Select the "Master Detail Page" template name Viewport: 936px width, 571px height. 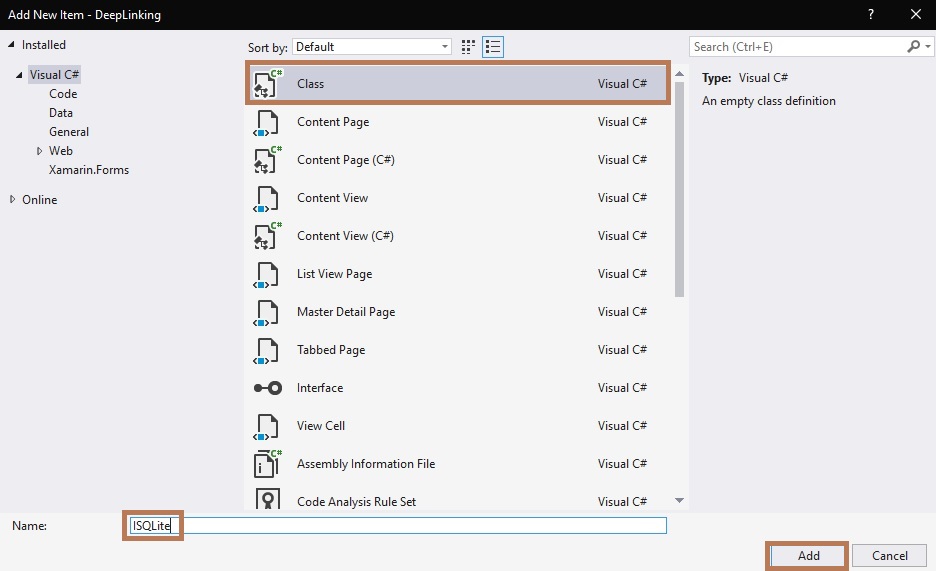pos(346,312)
